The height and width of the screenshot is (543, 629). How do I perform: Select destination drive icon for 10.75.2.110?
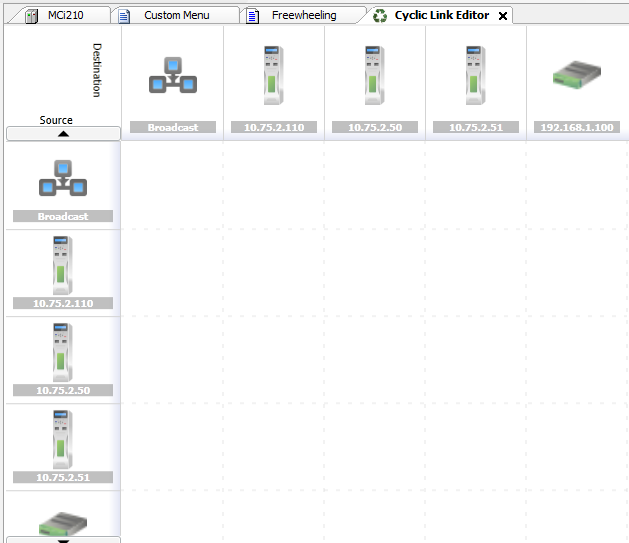tap(274, 75)
